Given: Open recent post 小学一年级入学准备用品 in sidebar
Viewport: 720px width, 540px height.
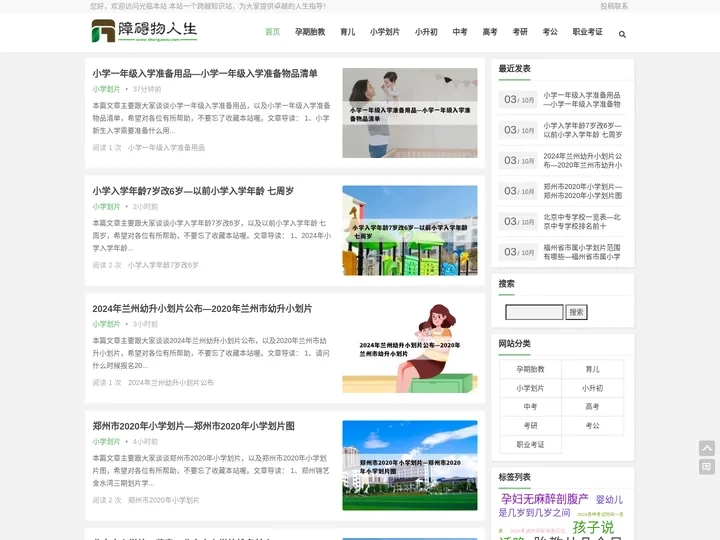Looking at the screenshot, I should tap(582, 100).
